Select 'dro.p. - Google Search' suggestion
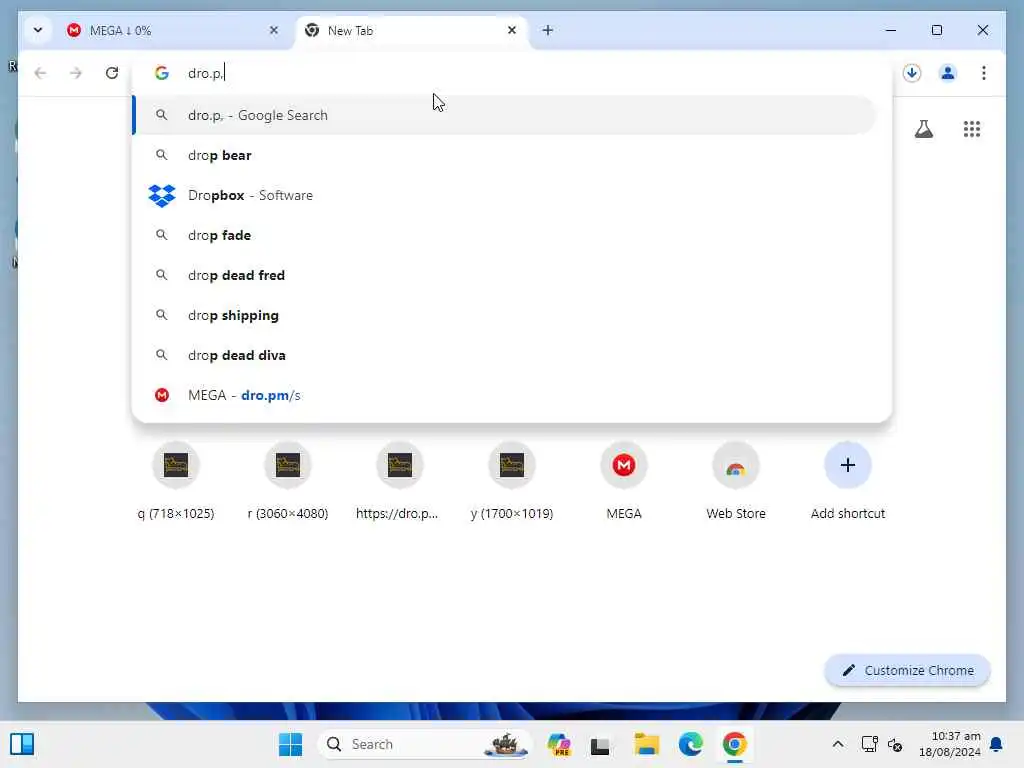The image size is (1024, 768). (504, 116)
